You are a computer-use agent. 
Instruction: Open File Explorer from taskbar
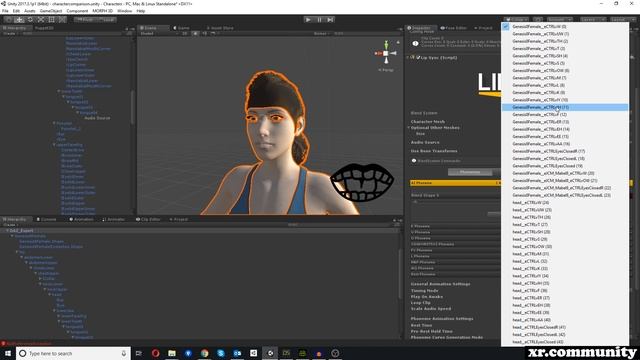click(x=172, y=353)
